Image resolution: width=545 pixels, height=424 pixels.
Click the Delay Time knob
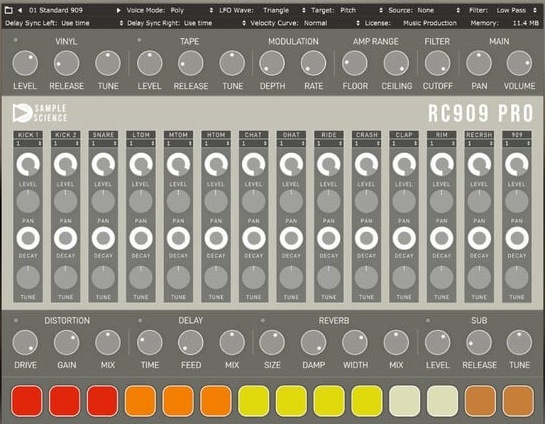149,343
